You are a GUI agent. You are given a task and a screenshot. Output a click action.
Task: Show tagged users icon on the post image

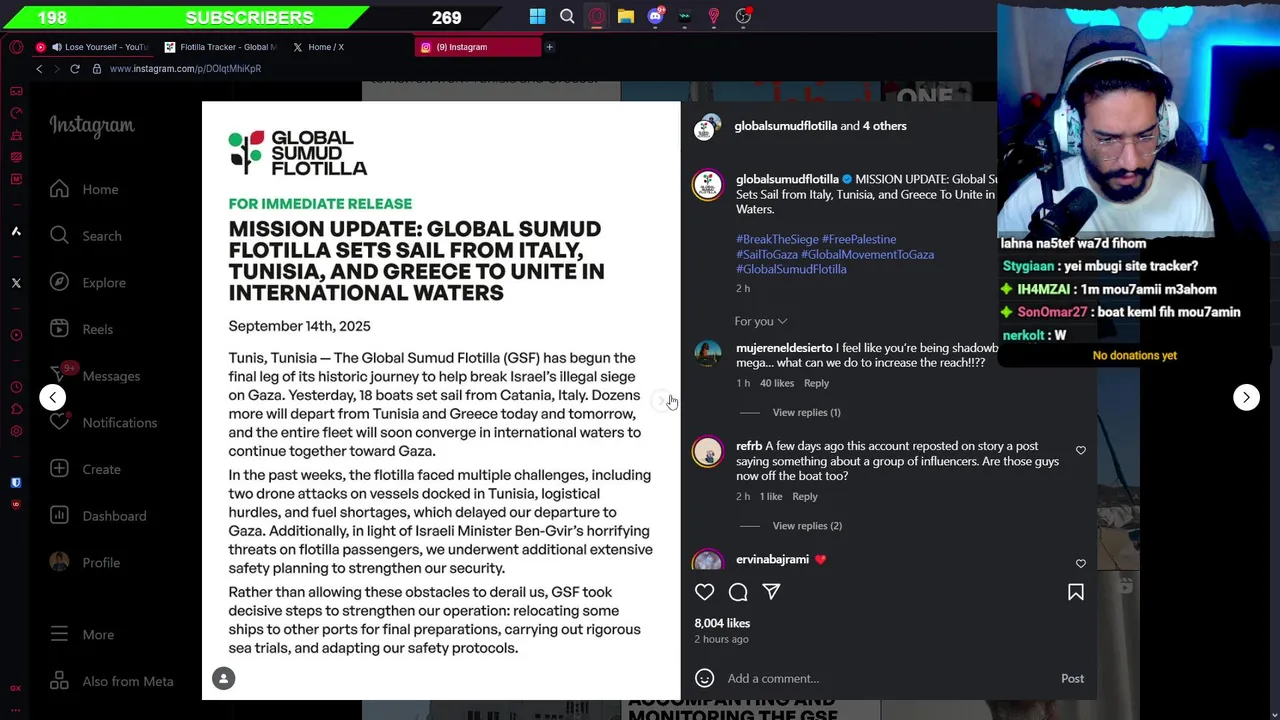pyautogui.click(x=224, y=678)
